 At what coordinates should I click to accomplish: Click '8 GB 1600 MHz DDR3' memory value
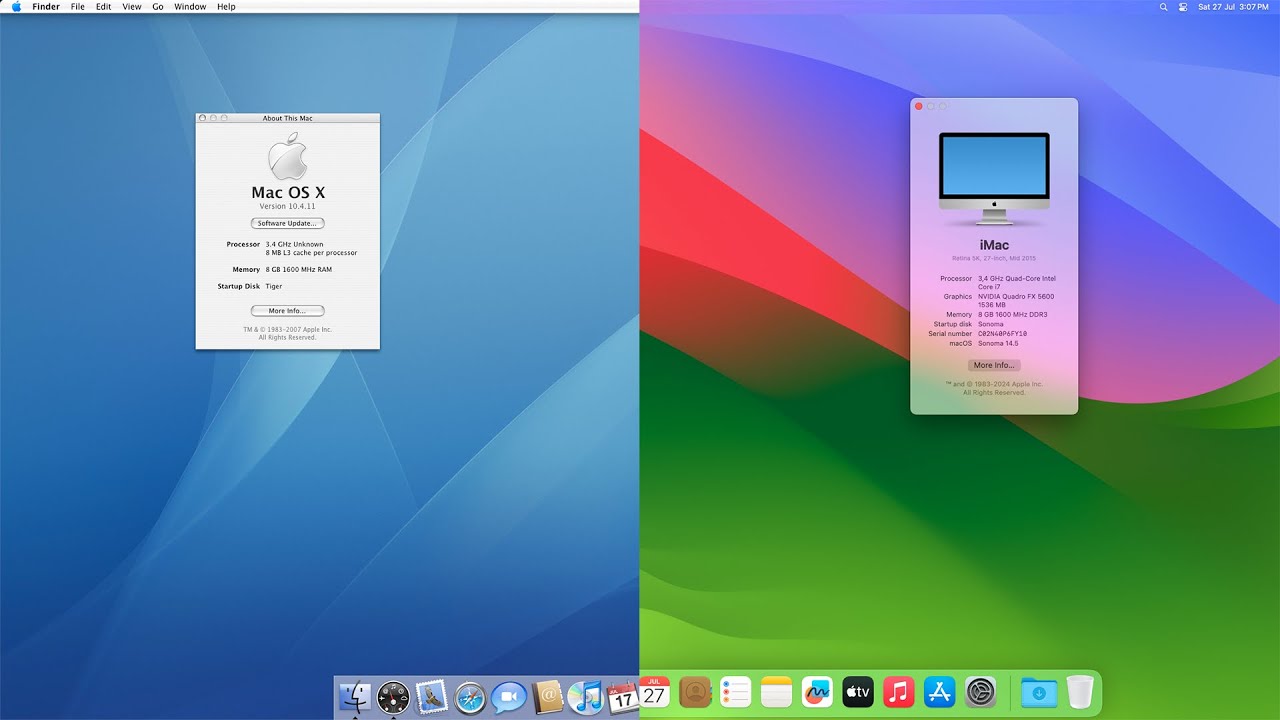point(1013,314)
